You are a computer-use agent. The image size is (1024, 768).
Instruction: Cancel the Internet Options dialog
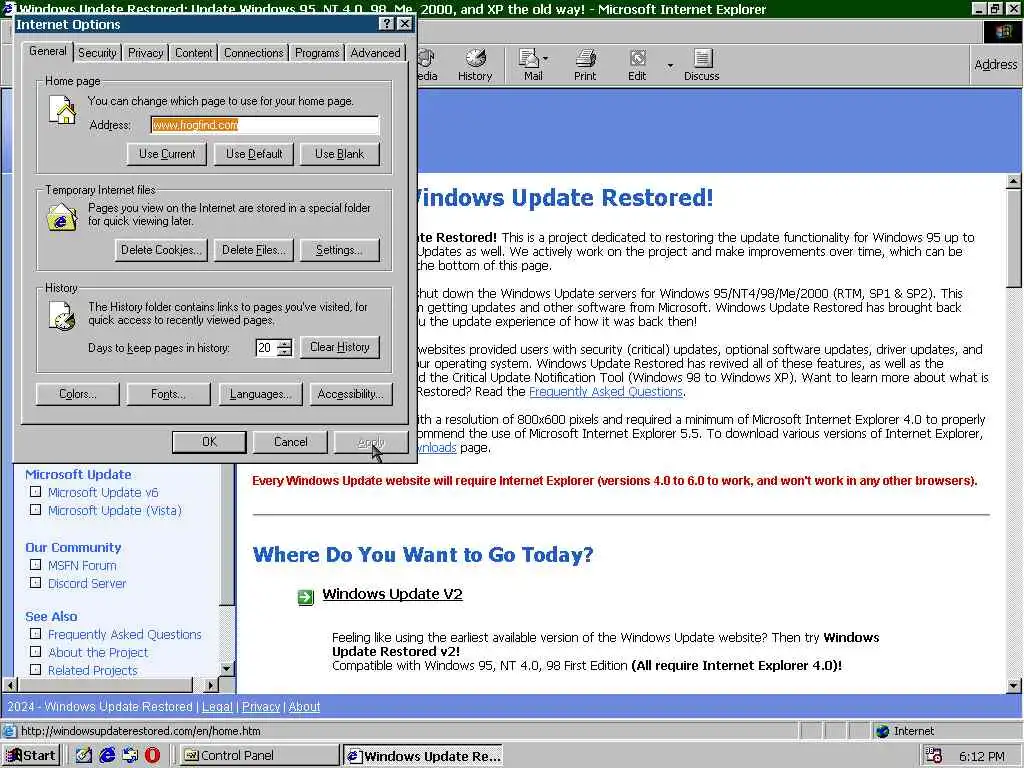pos(291,442)
